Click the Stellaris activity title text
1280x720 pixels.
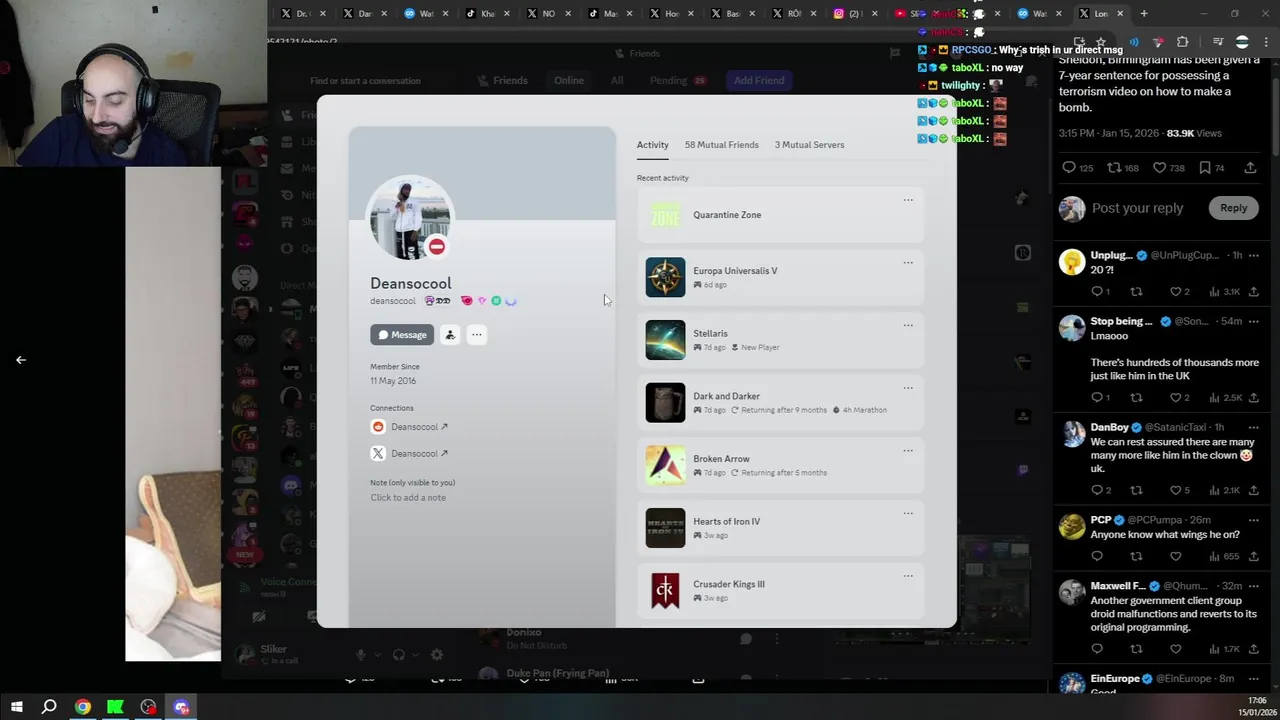click(x=710, y=334)
